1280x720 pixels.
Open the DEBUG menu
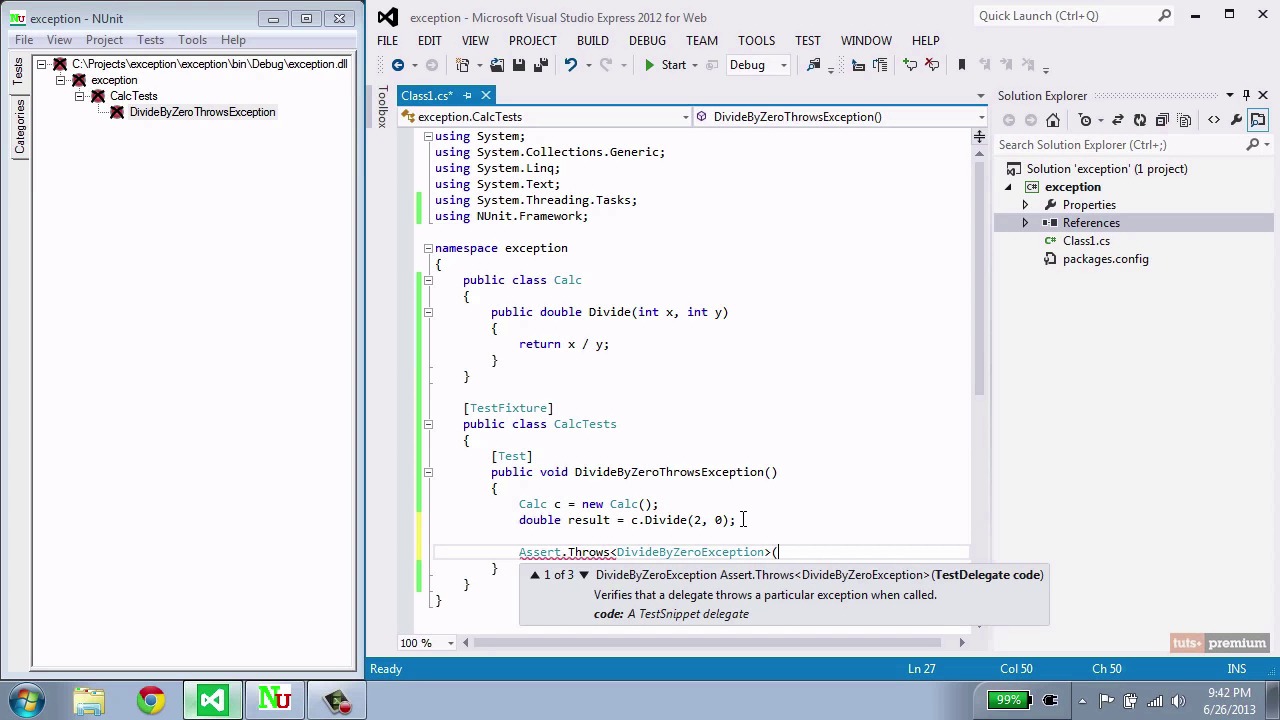(647, 40)
